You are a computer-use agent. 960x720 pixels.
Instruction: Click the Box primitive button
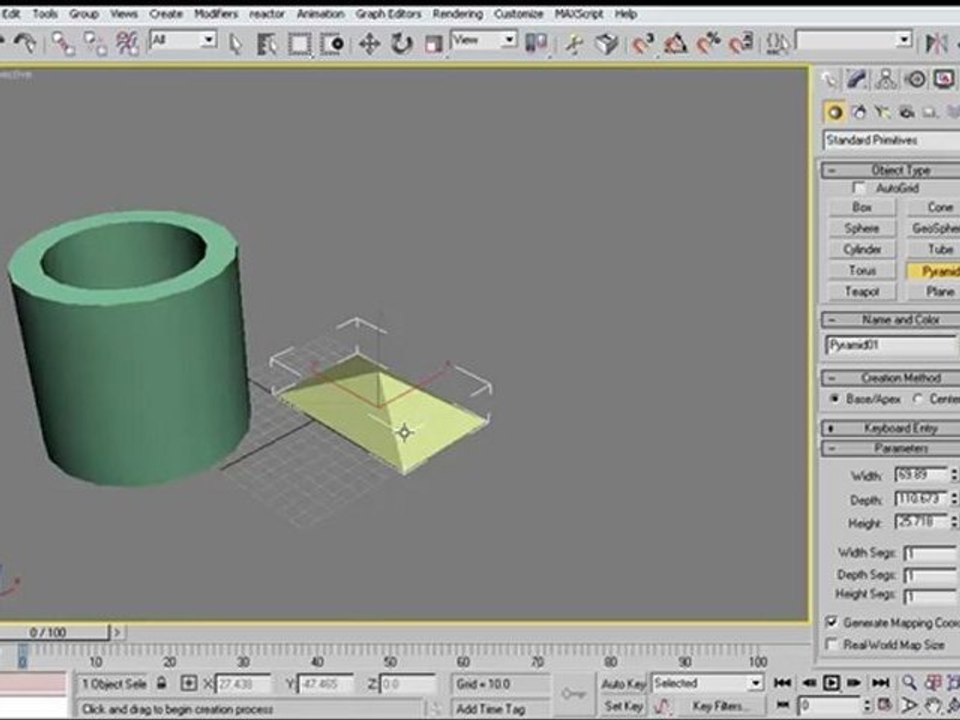862,208
